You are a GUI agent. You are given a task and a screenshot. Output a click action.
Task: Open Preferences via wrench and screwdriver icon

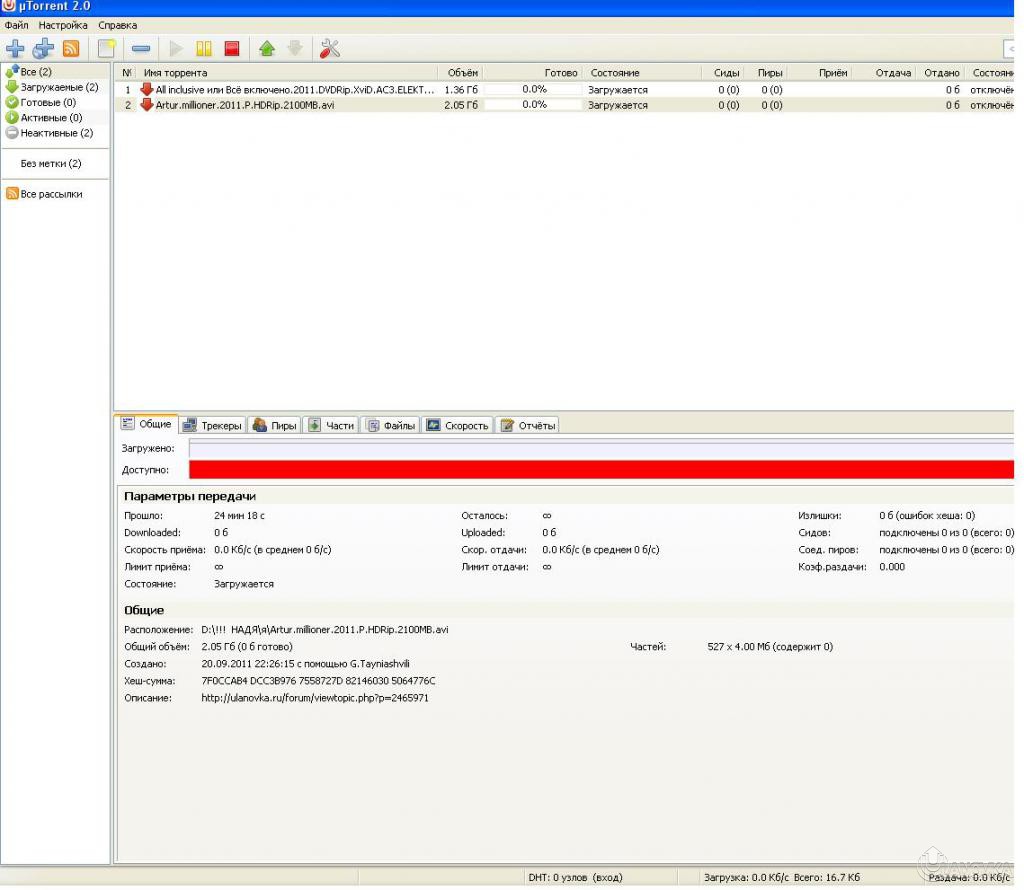[x=330, y=48]
